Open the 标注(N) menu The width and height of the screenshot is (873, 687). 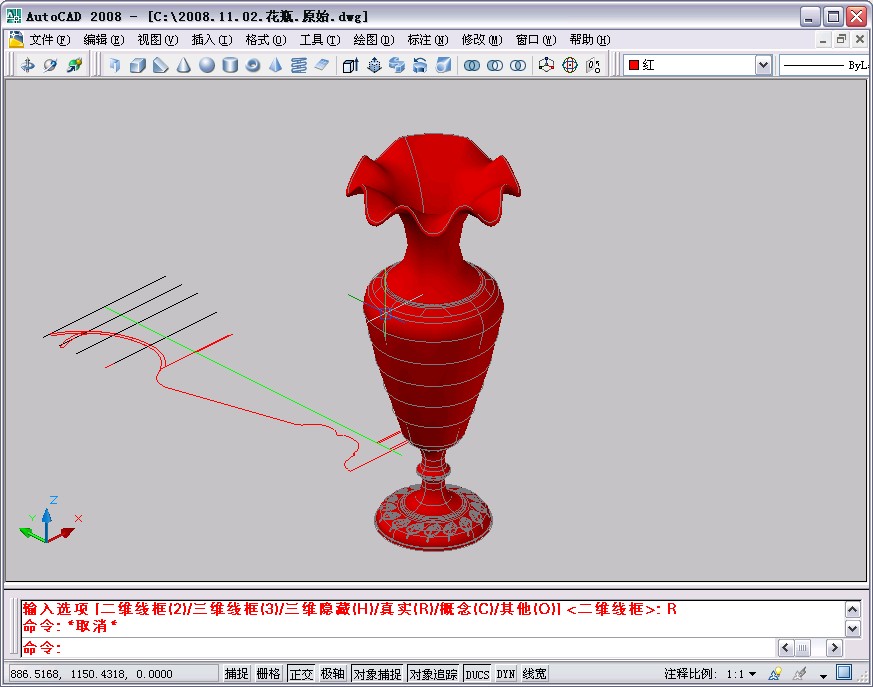[x=428, y=40]
